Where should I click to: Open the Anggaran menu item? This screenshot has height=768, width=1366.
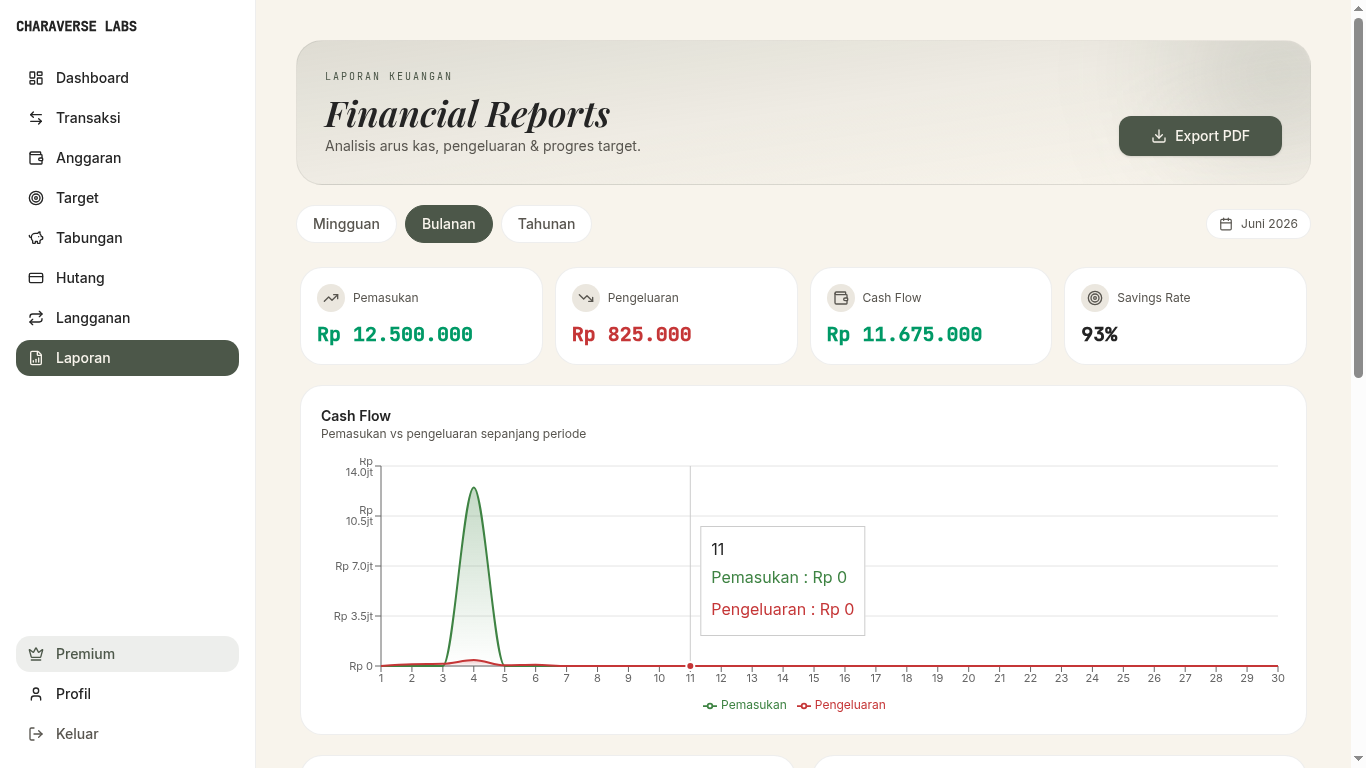(127, 158)
